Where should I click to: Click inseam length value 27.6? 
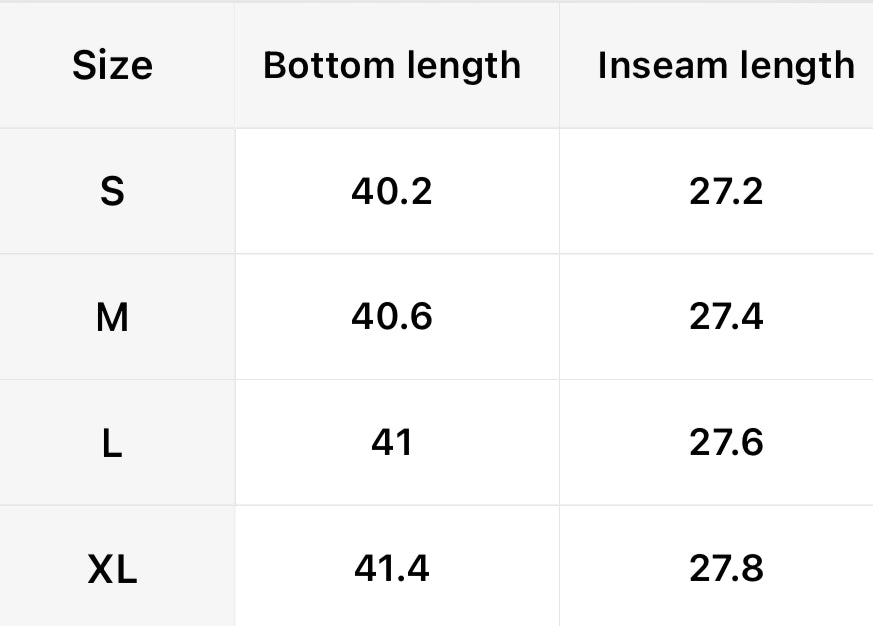726,443
